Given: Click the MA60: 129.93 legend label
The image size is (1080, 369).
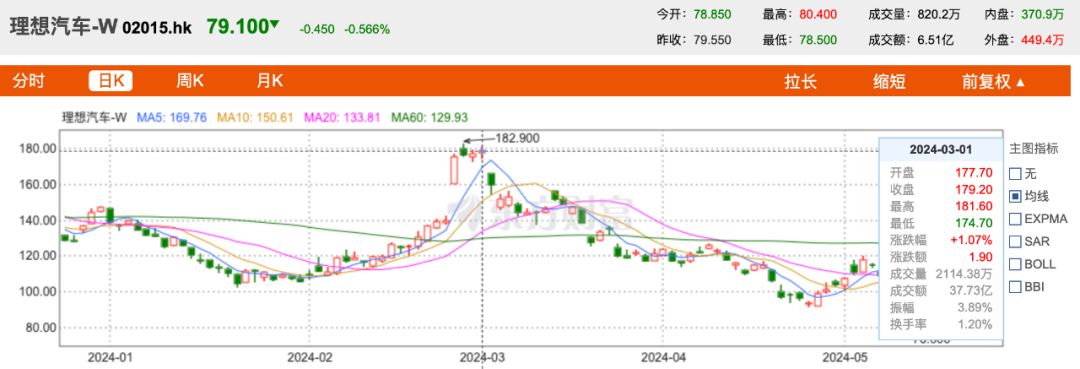Looking at the screenshot, I should 430,118.
